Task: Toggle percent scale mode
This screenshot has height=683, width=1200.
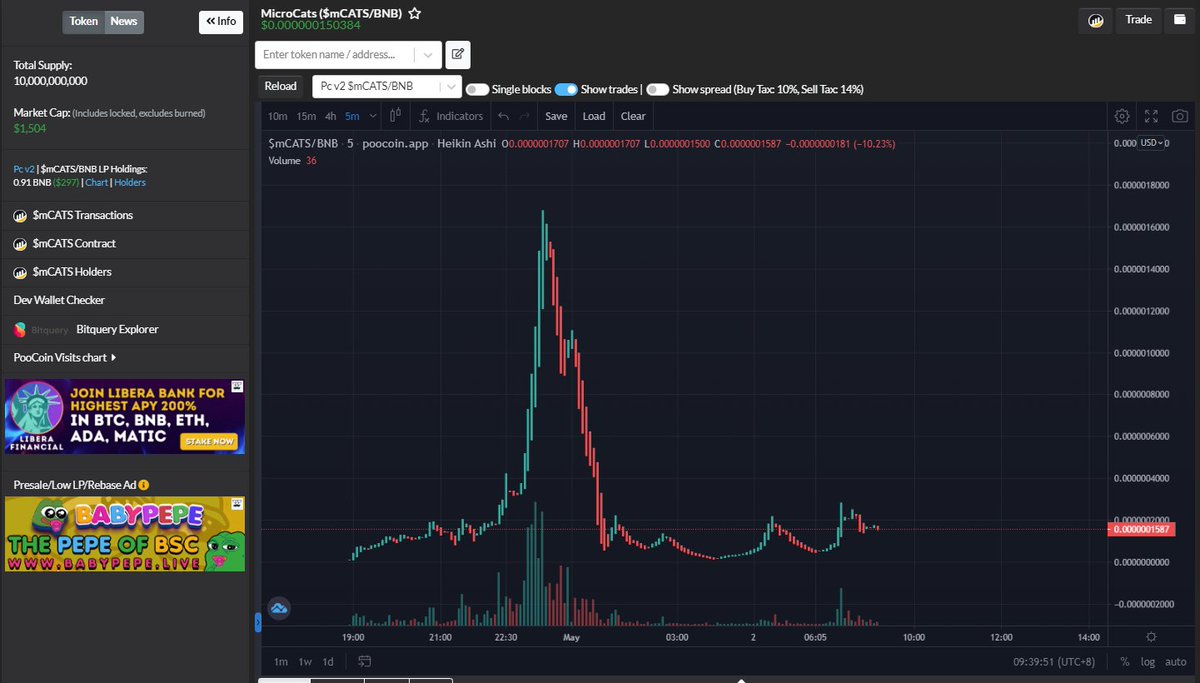Action: (x=1124, y=661)
